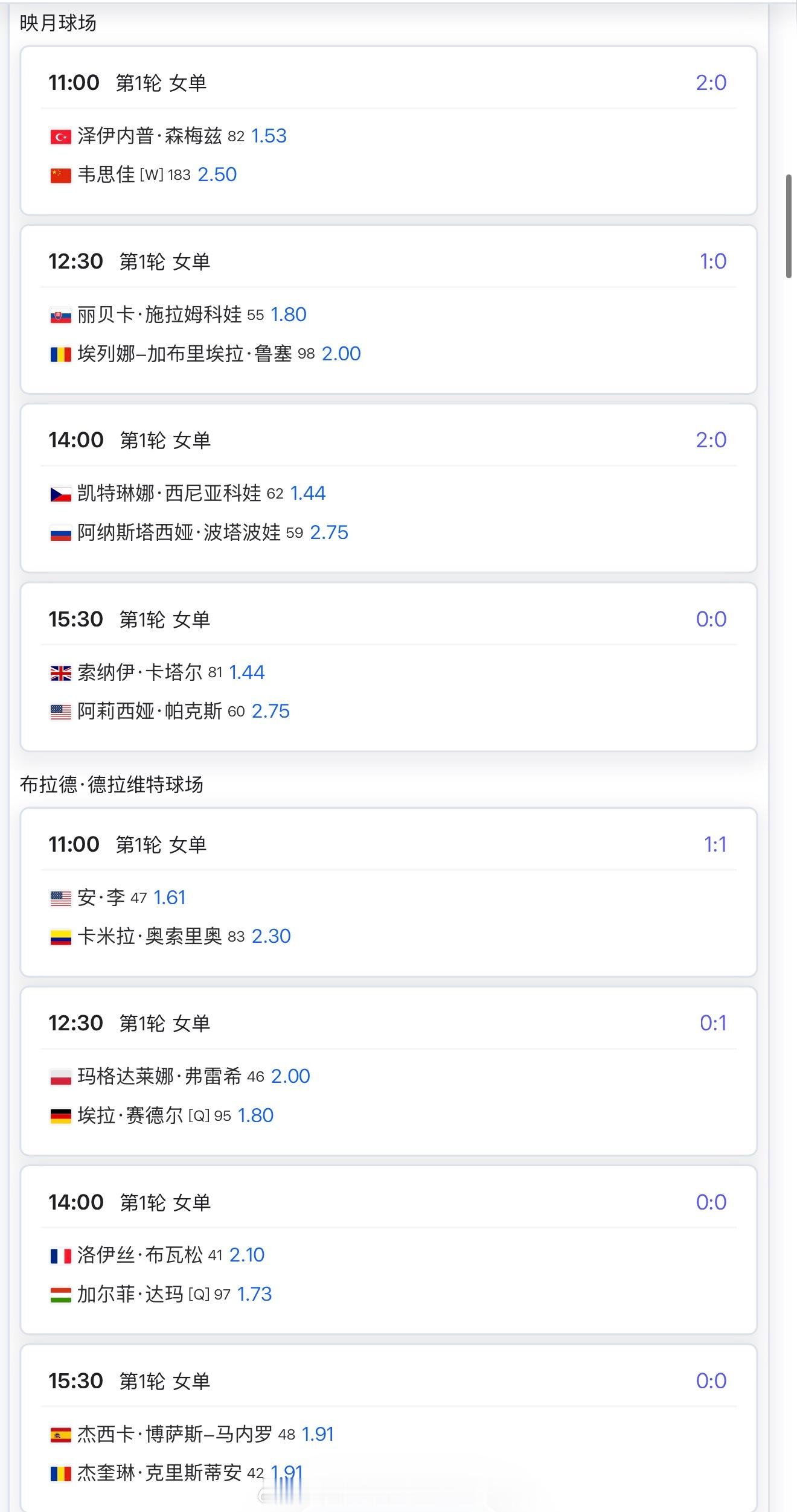
Task: Open the 1:1 score of 安·李 match
Action: (715, 844)
